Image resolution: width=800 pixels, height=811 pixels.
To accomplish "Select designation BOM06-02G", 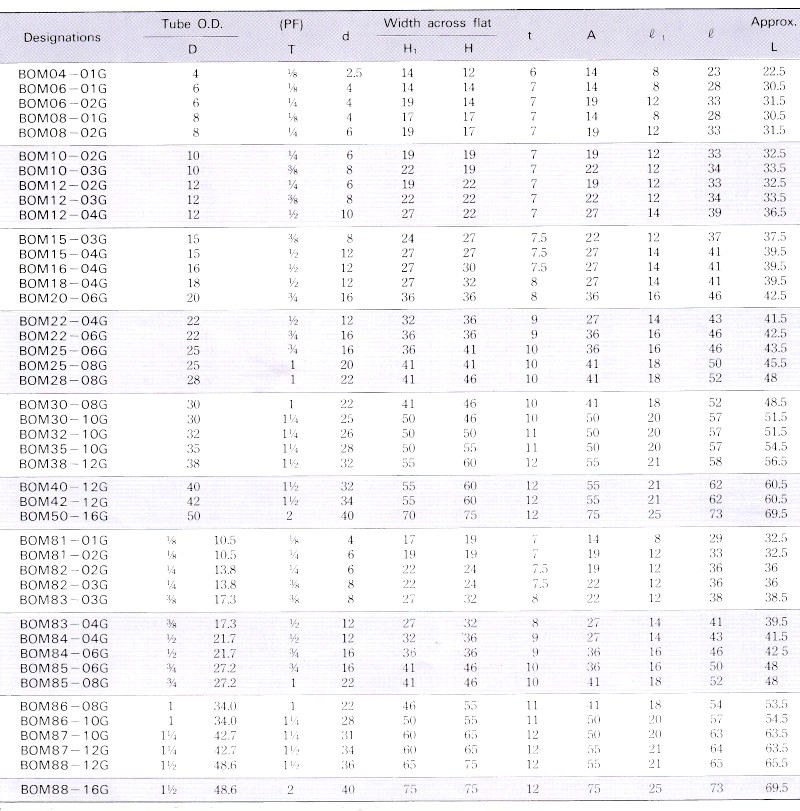I will (x=63, y=103).
